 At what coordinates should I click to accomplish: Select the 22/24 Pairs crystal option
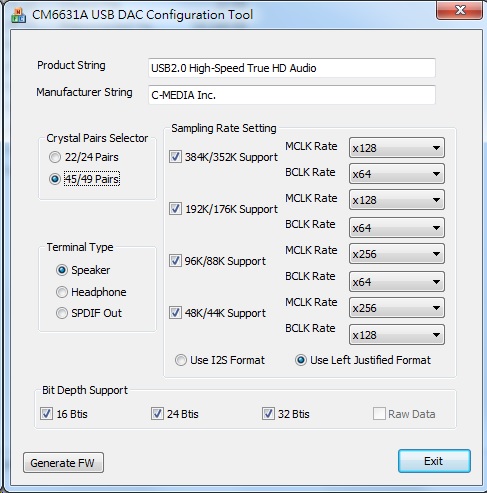coord(55,157)
